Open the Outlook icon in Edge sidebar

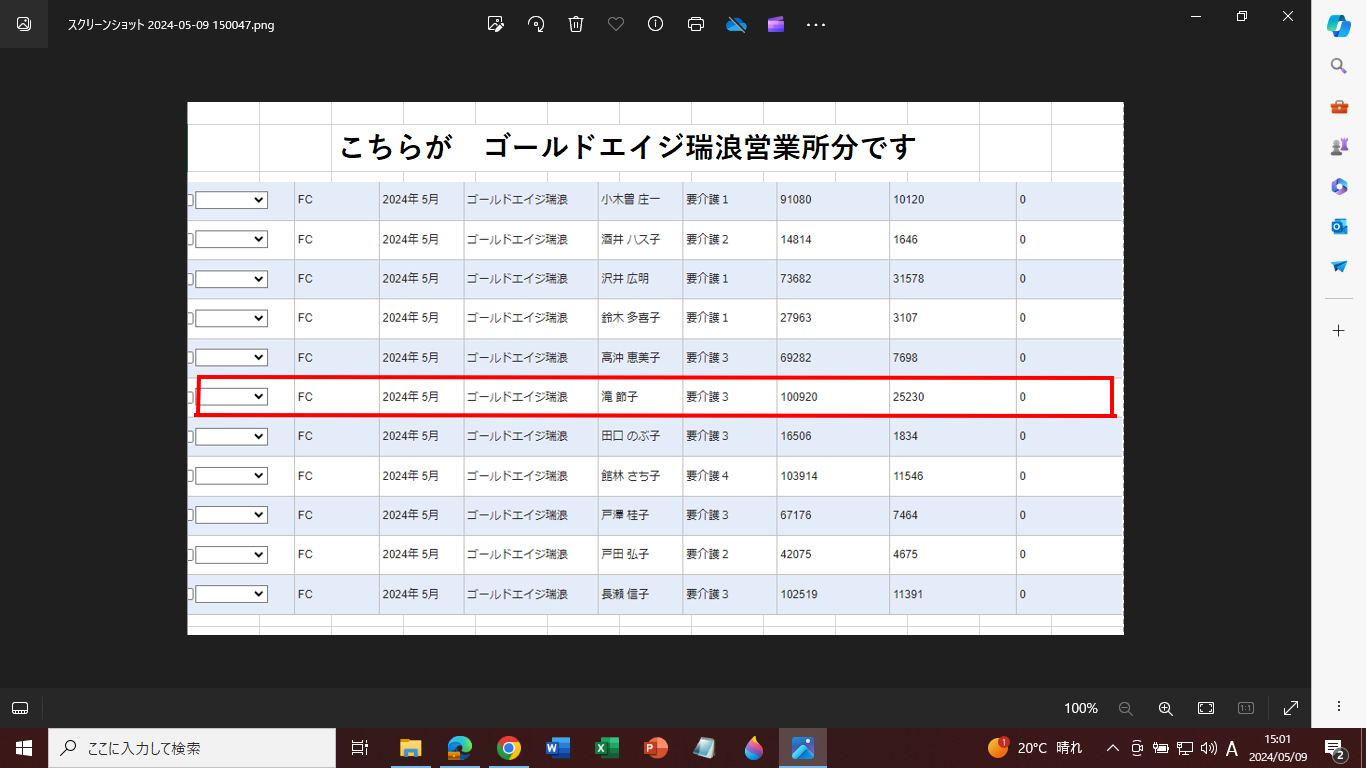[1339, 227]
